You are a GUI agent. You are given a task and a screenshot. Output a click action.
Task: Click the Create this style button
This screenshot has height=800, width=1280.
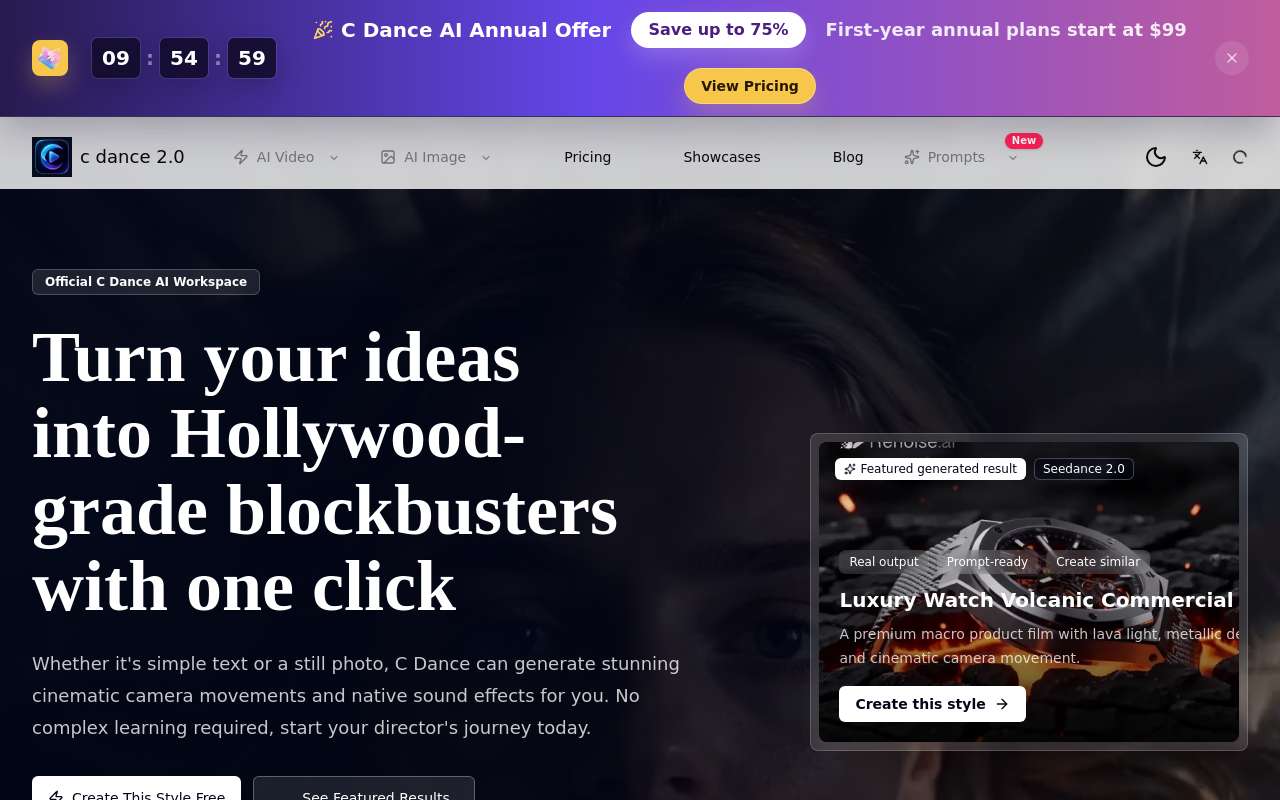(x=932, y=704)
